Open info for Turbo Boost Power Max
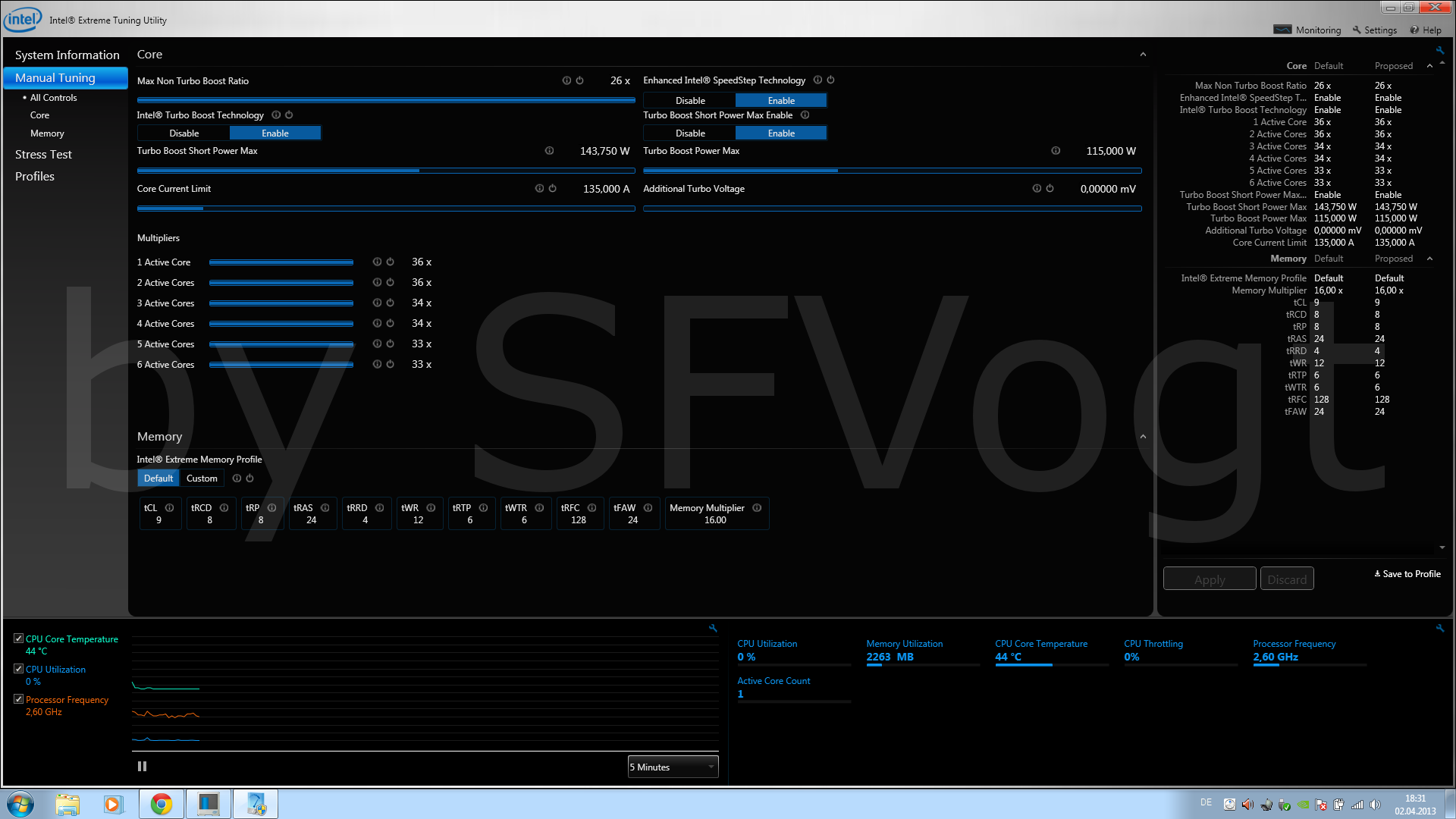Screen dimensions: 1456x819 (x=1056, y=151)
